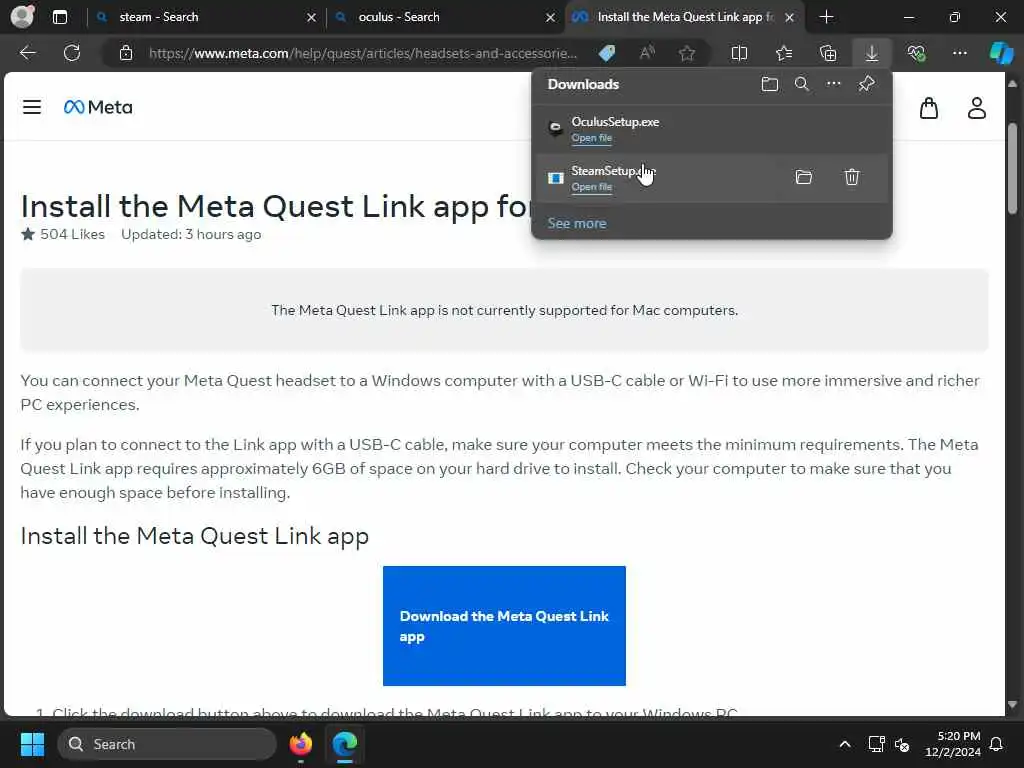
Task: Open file link under OculusSetup.exe
Action: coord(592,138)
